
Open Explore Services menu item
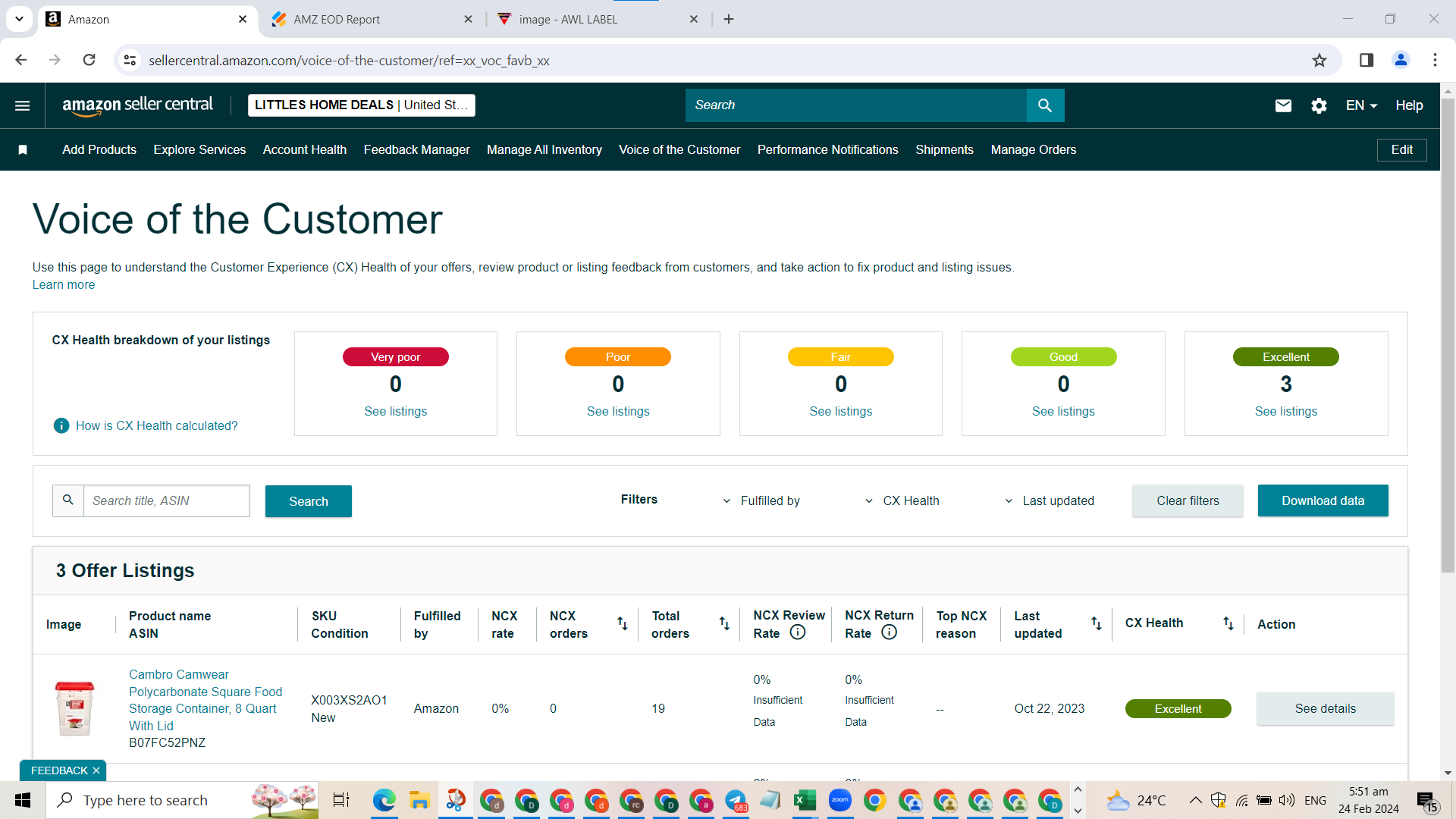[x=199, y=150]
